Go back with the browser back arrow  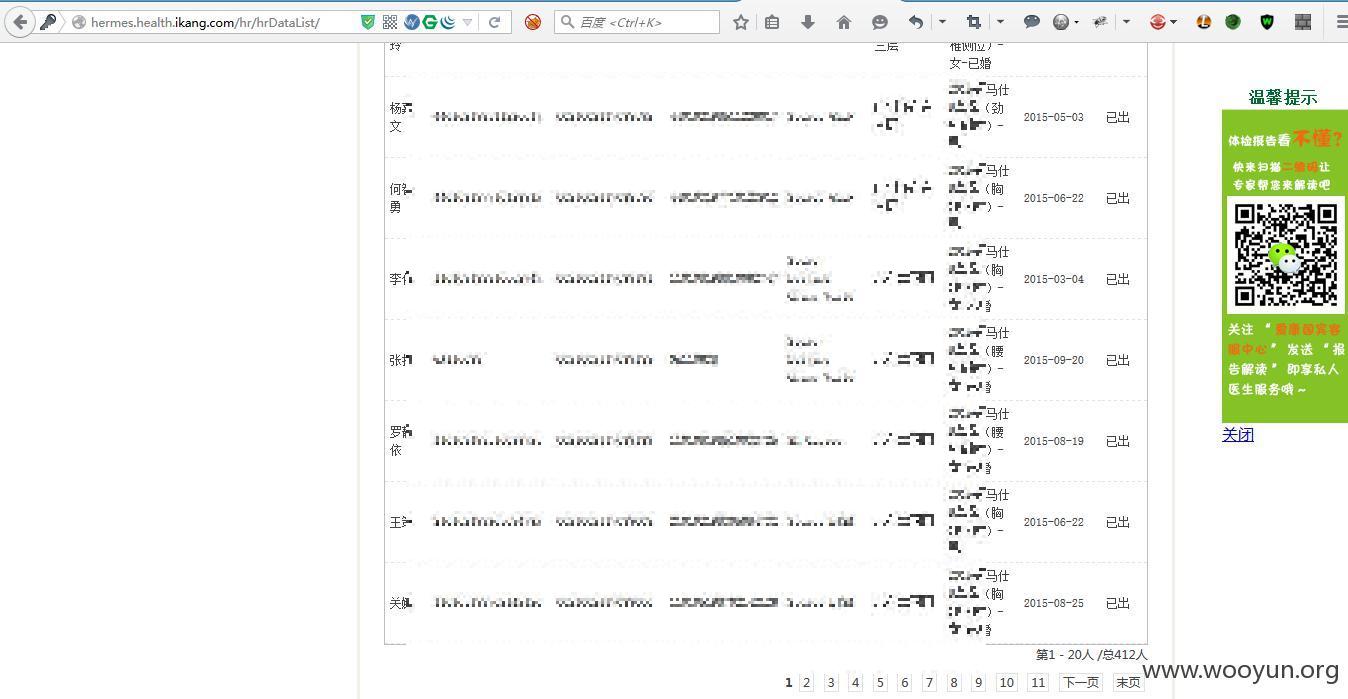(20, 21)
